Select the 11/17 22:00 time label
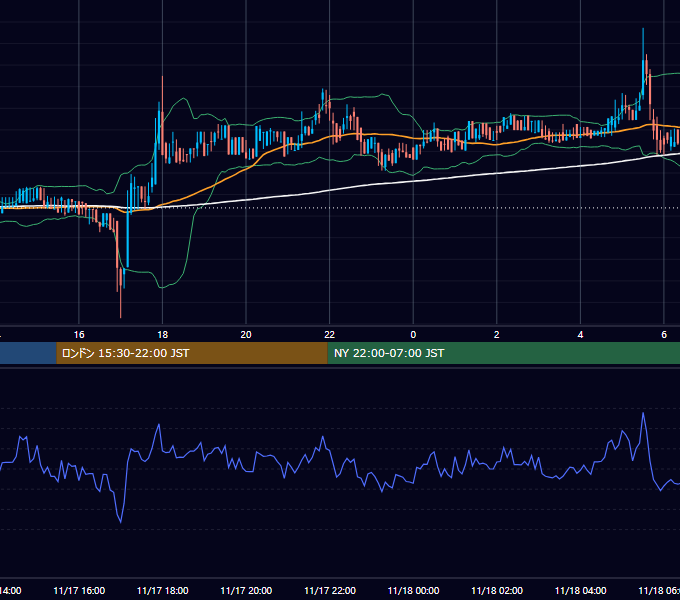The height and width of the screenshot is (600, 680). pyautogui.click(x=330, y=590)
